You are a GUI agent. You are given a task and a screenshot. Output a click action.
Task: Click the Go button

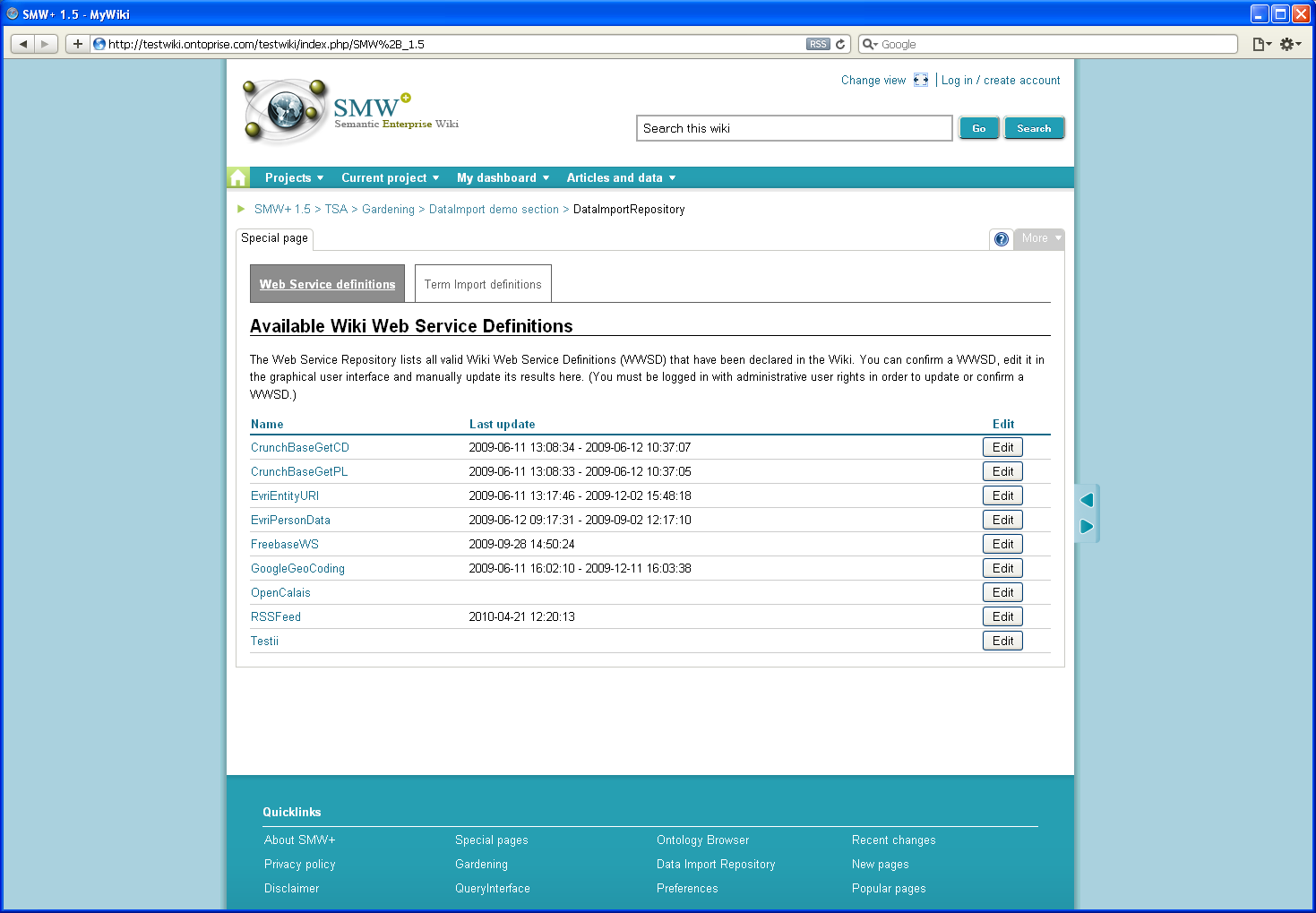(978, 128)
